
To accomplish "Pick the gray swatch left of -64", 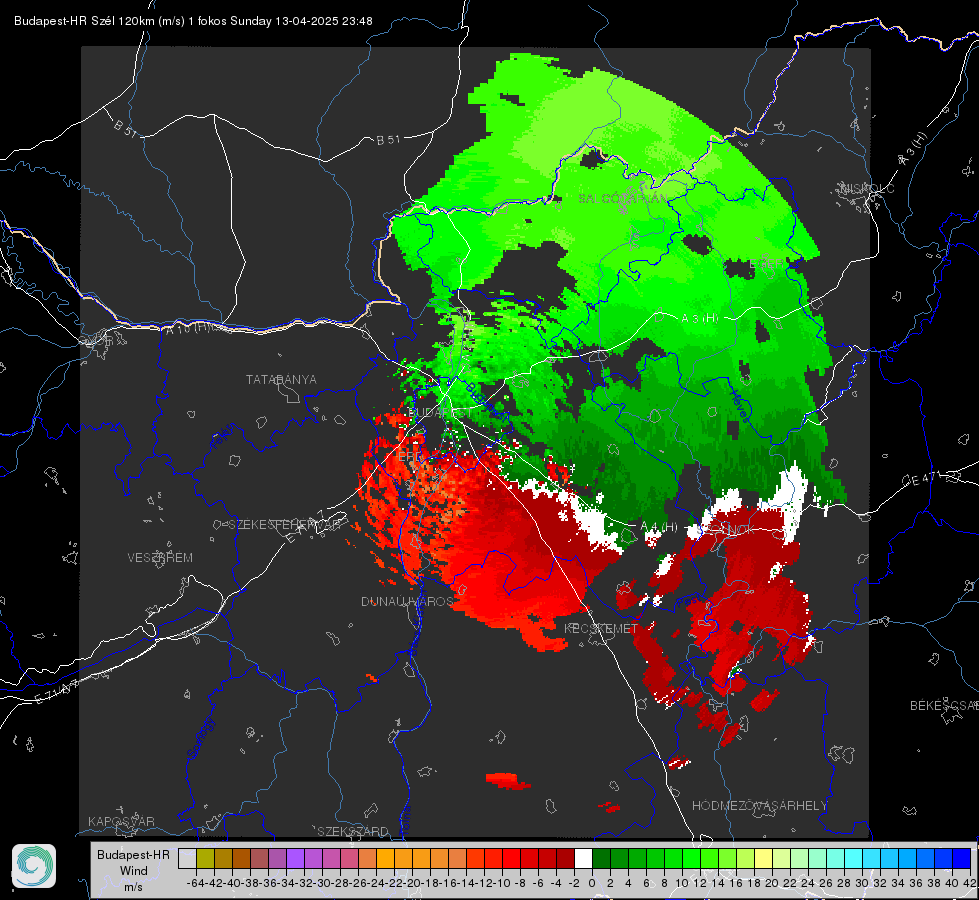I will pos(187,858).
